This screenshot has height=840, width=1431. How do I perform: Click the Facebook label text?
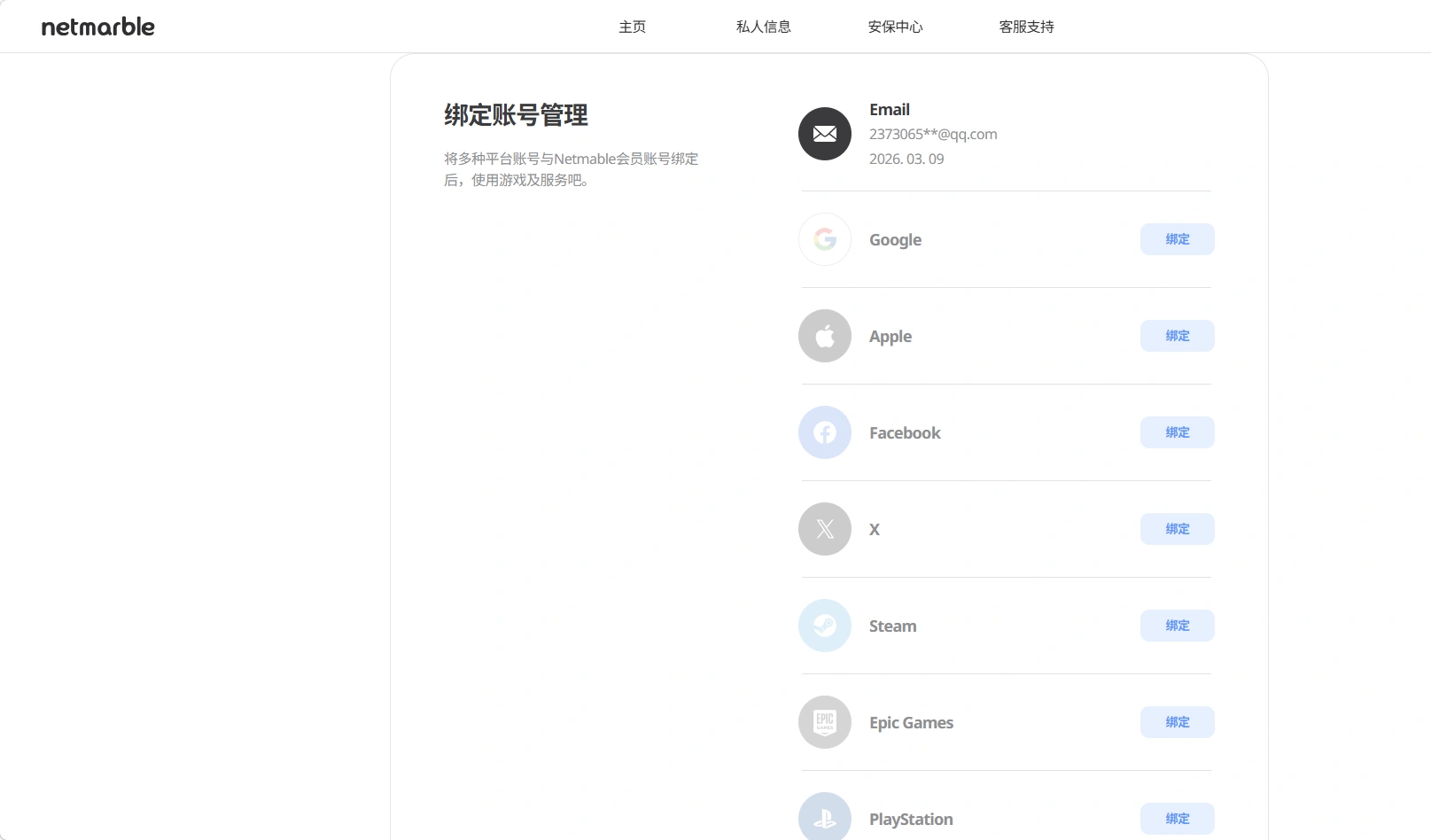click(x=905, y=432)
